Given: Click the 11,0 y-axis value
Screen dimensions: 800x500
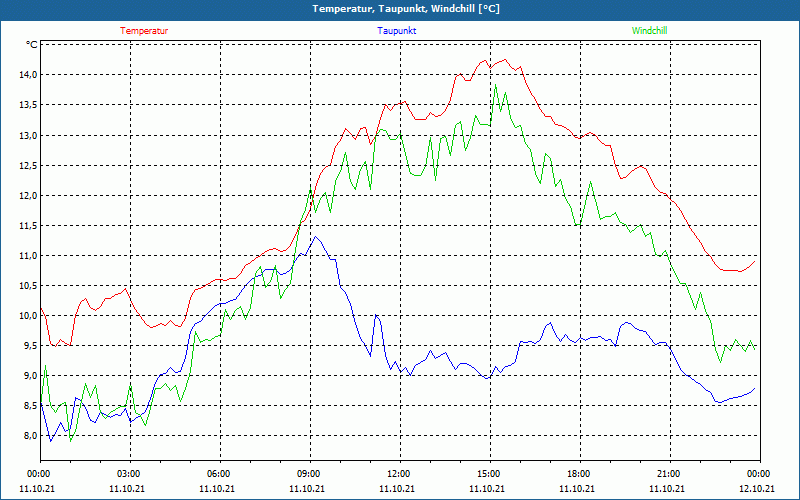Looking at the screenshot, I should click(x=29, y=256).
